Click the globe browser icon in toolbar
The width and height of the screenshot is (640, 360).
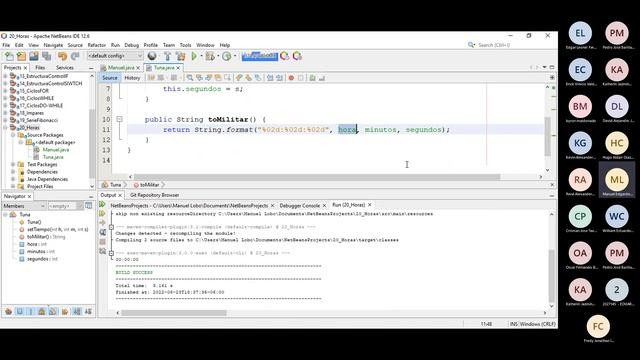(152, 56)
